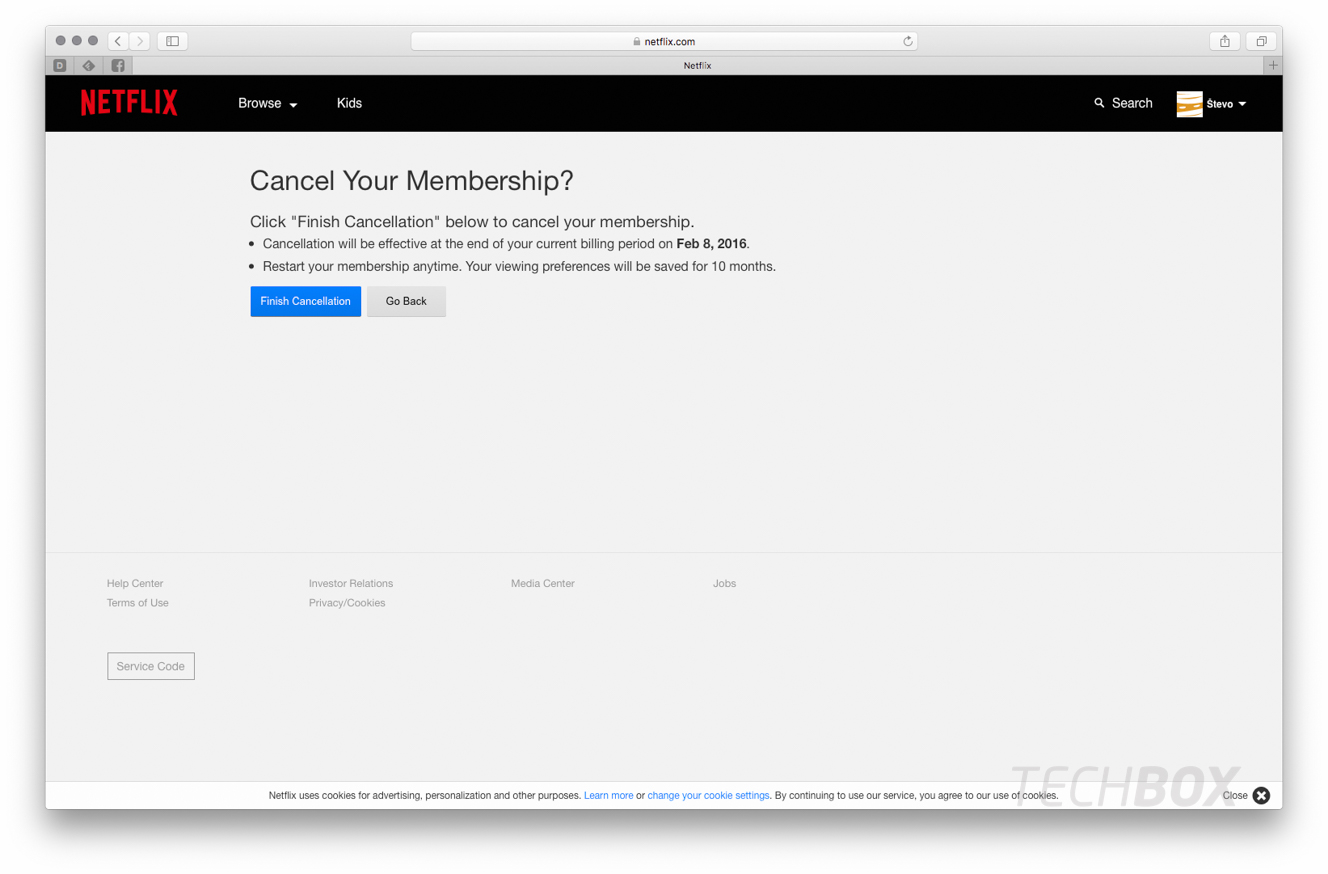
Task: Close the cookie notice banner
Action: (1261, 795)
